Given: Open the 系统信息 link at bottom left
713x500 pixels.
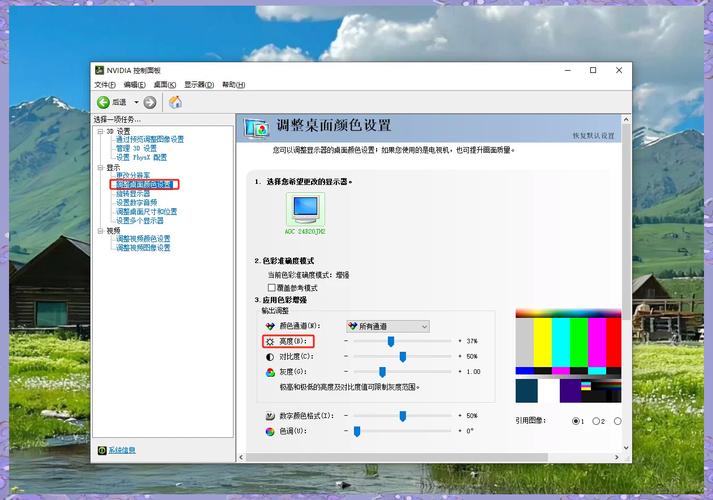Looking at the screenshot, I should click(122, 450).
